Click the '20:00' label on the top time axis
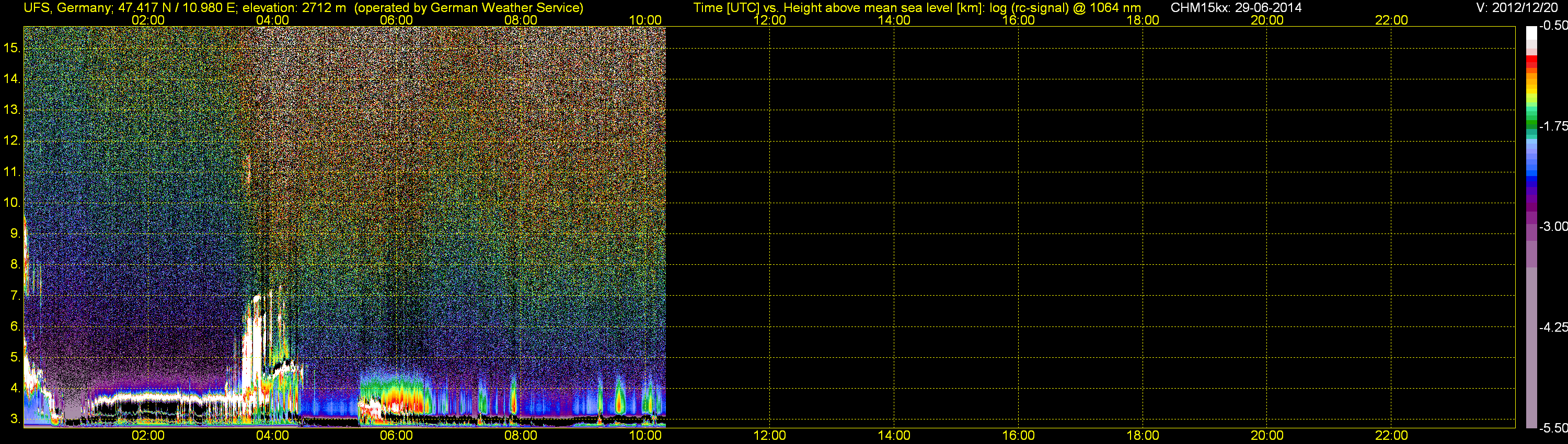Viewport: 1568px width, 444px height. click(x=1267, y=20)
